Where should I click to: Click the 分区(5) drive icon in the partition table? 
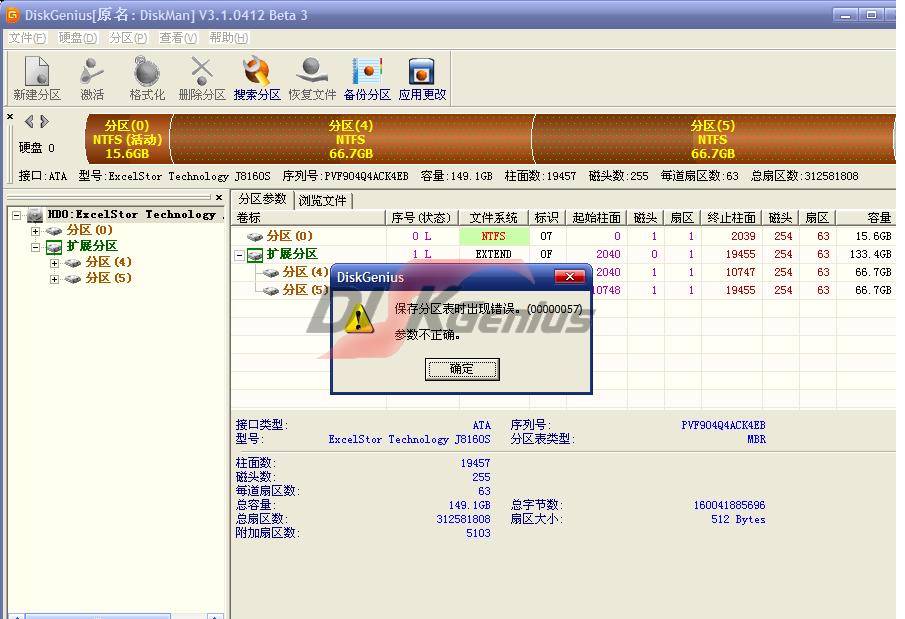tap(271, 290)
